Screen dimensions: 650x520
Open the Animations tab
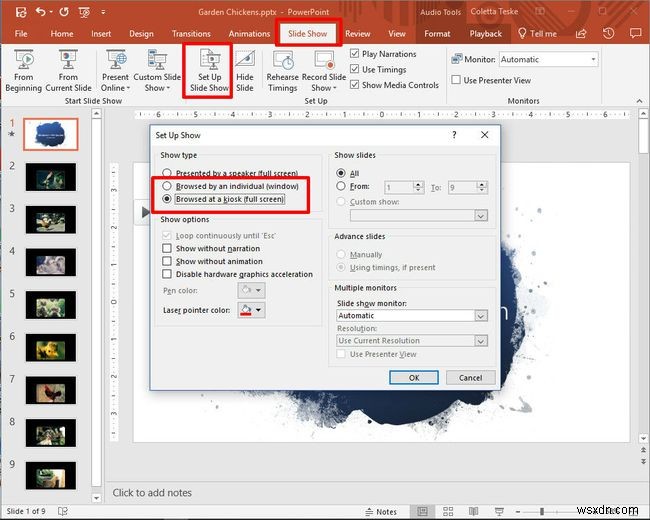[x=249, y=34]
